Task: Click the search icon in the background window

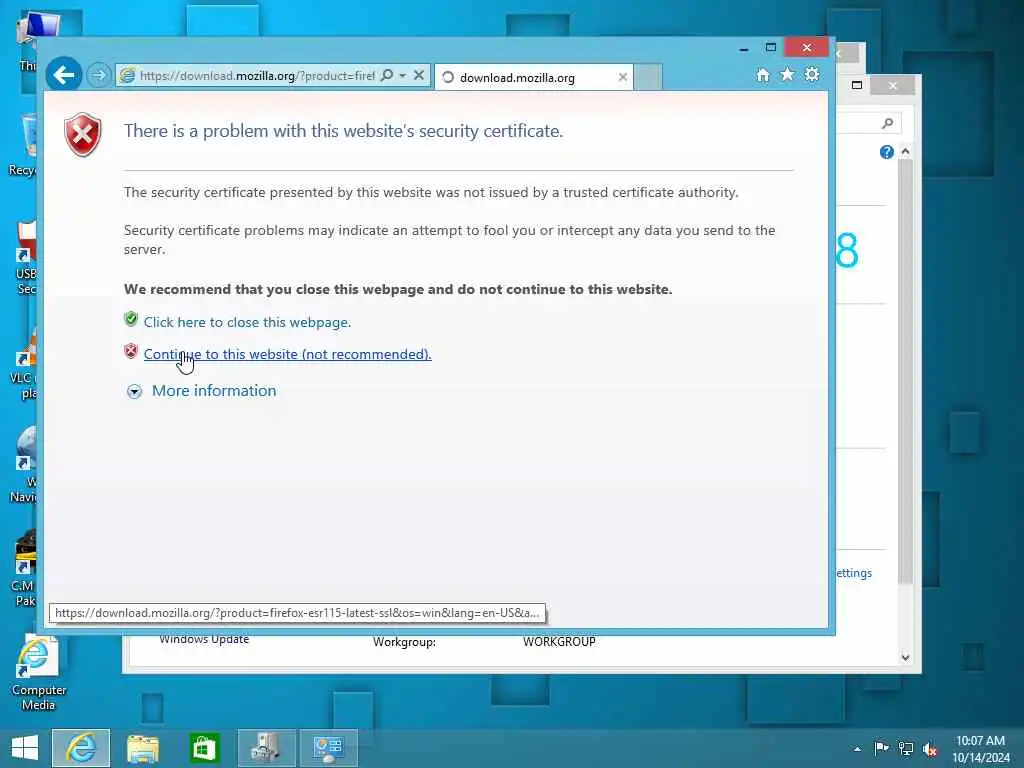Action: click(887, 123)
